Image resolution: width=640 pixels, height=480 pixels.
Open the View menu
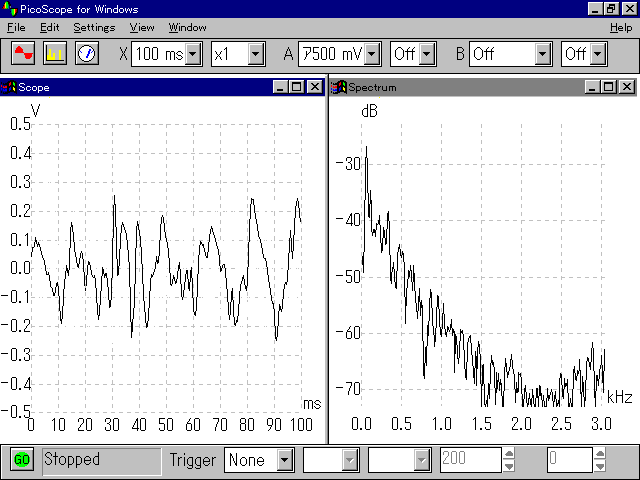tap(142, 27)
